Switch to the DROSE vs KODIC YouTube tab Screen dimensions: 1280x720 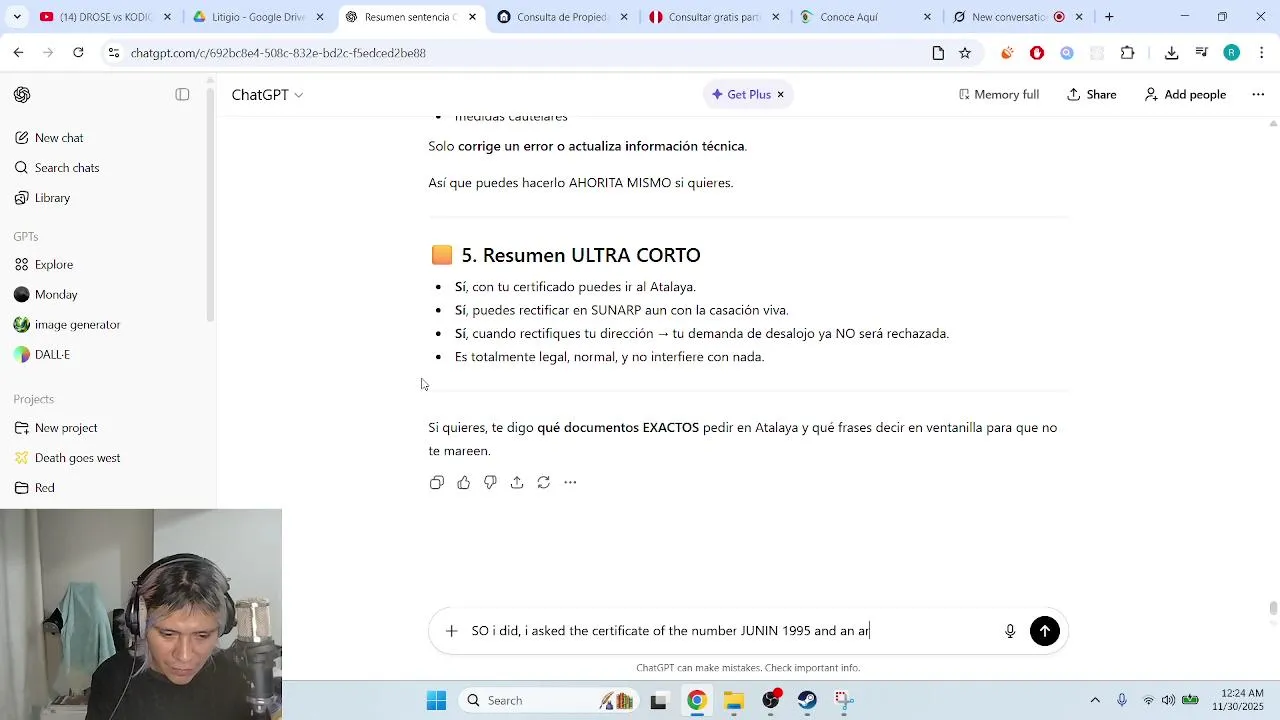pyautogui.click(x=105, y=17)
